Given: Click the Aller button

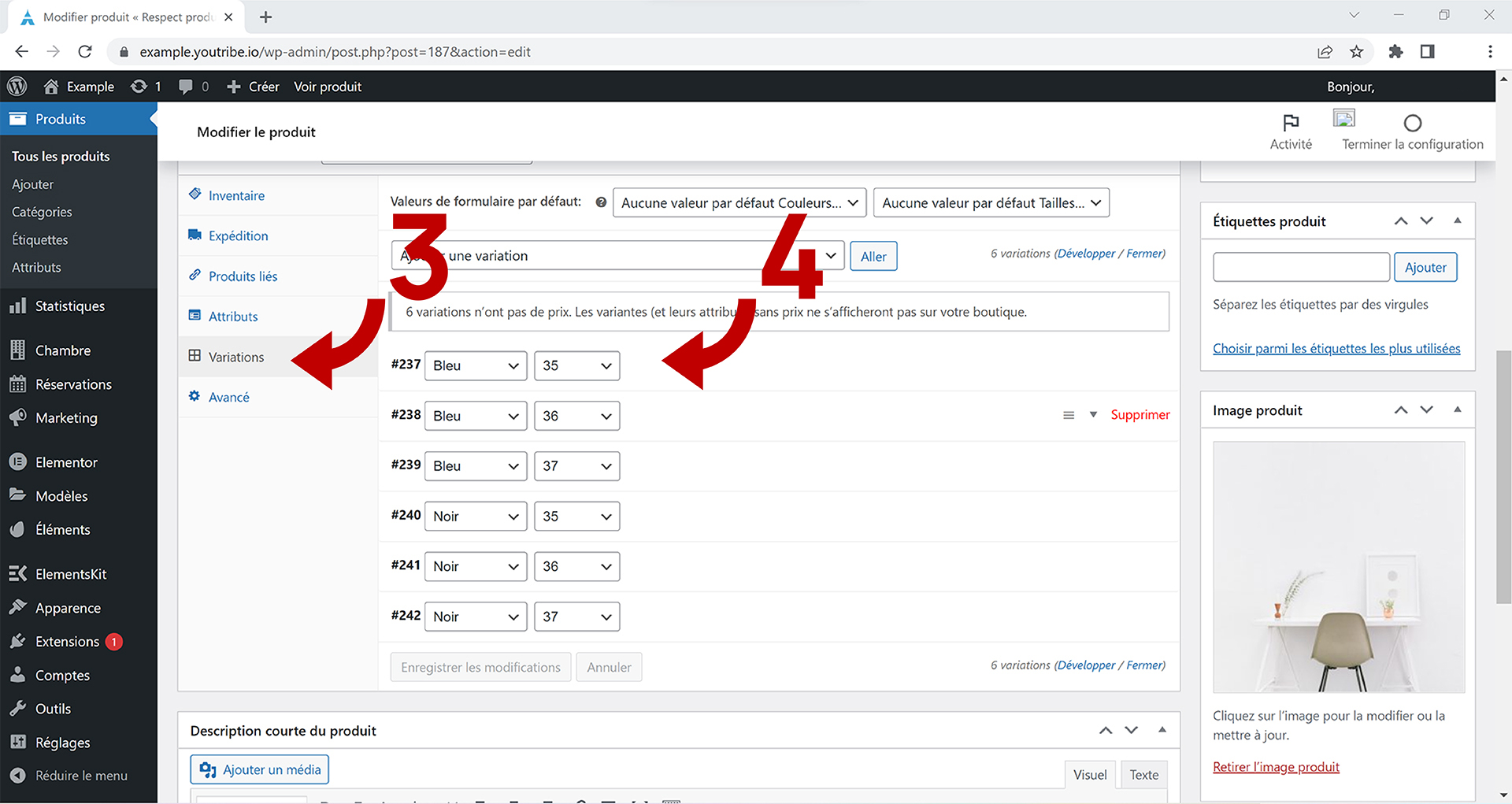Looking at the screenshot, I should tap(873, 257).
